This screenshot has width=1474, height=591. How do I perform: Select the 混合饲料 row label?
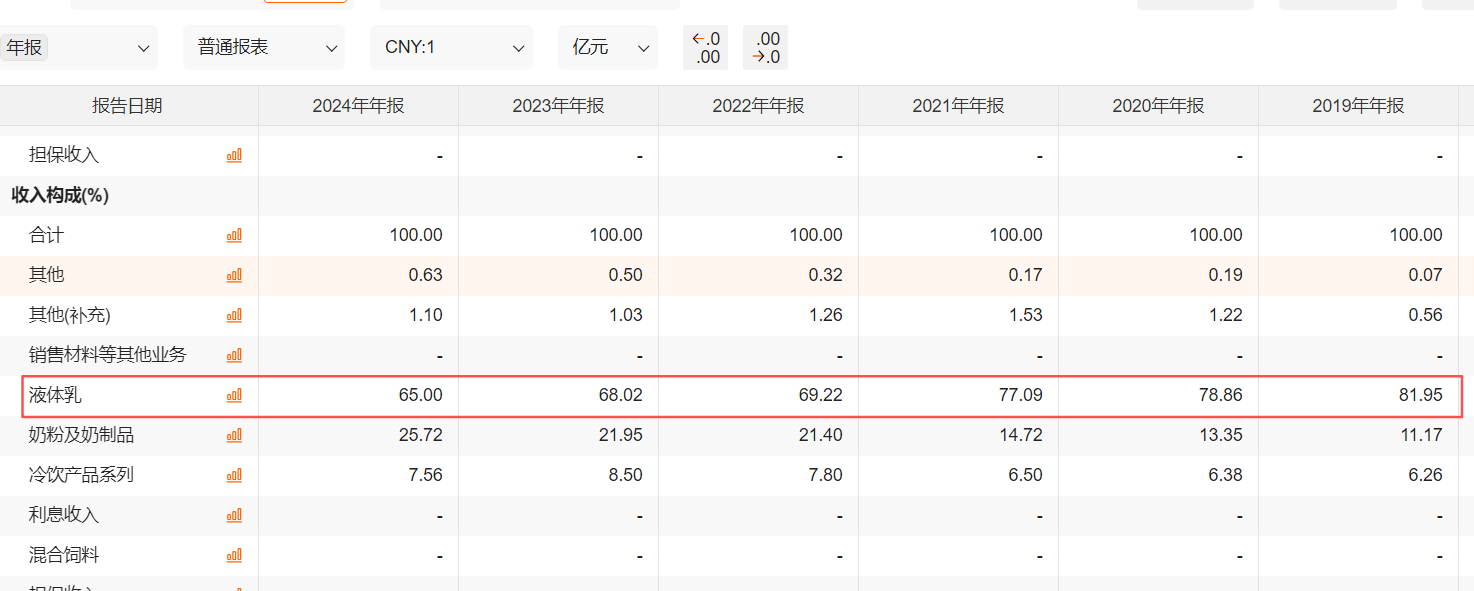tap(64, 555)
